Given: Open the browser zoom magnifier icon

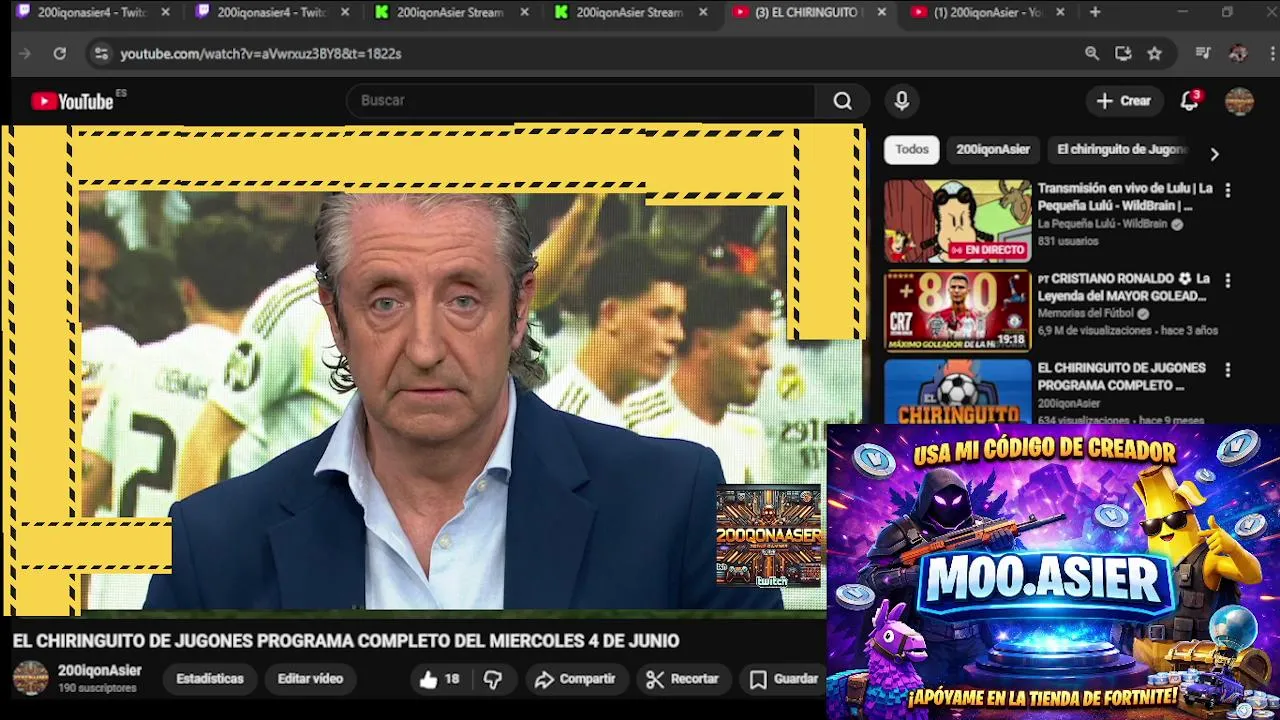Looking at the screenshot, I should 1092,53.
